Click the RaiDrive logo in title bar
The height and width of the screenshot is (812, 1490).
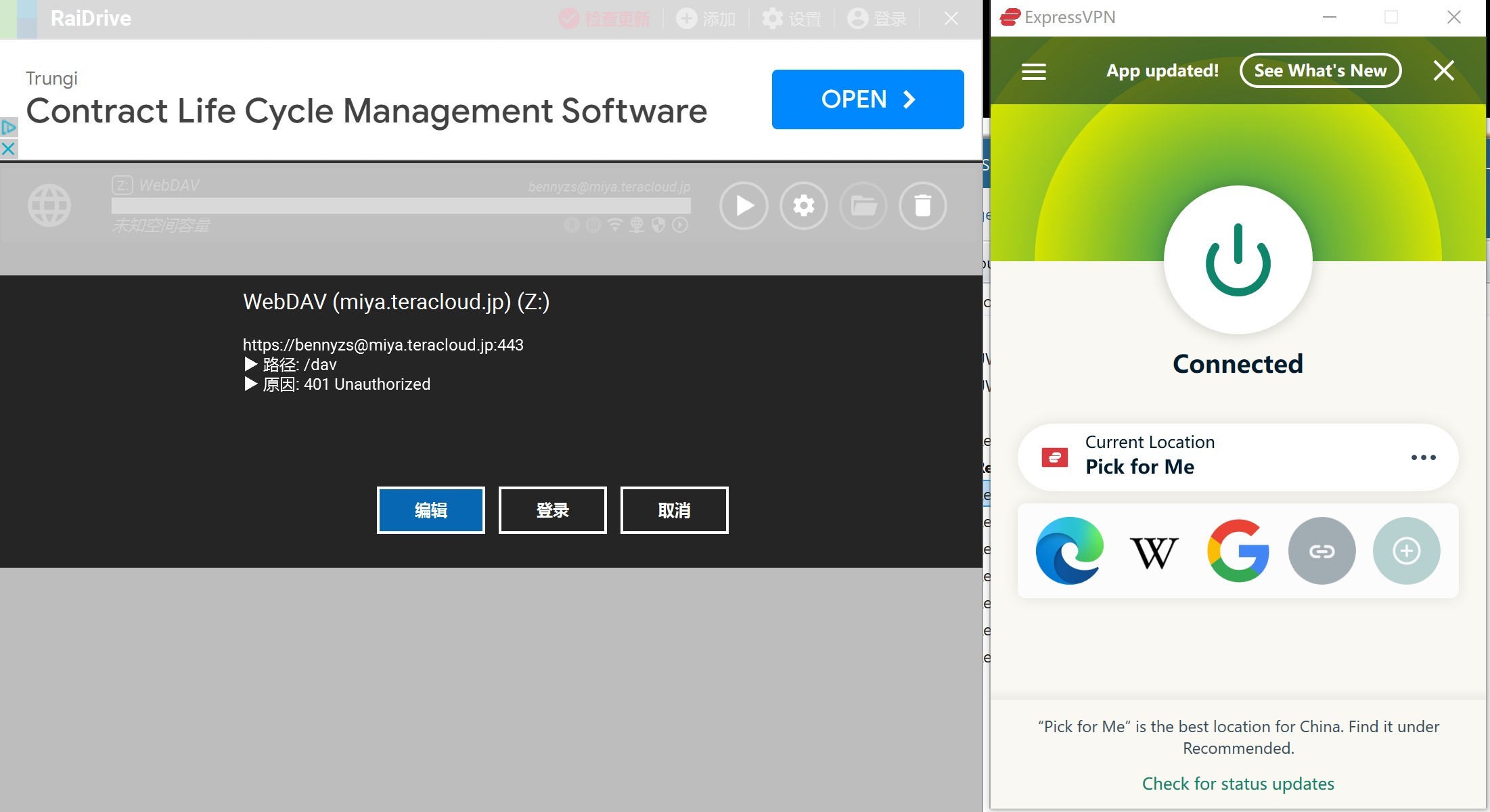tap(19, 19)
